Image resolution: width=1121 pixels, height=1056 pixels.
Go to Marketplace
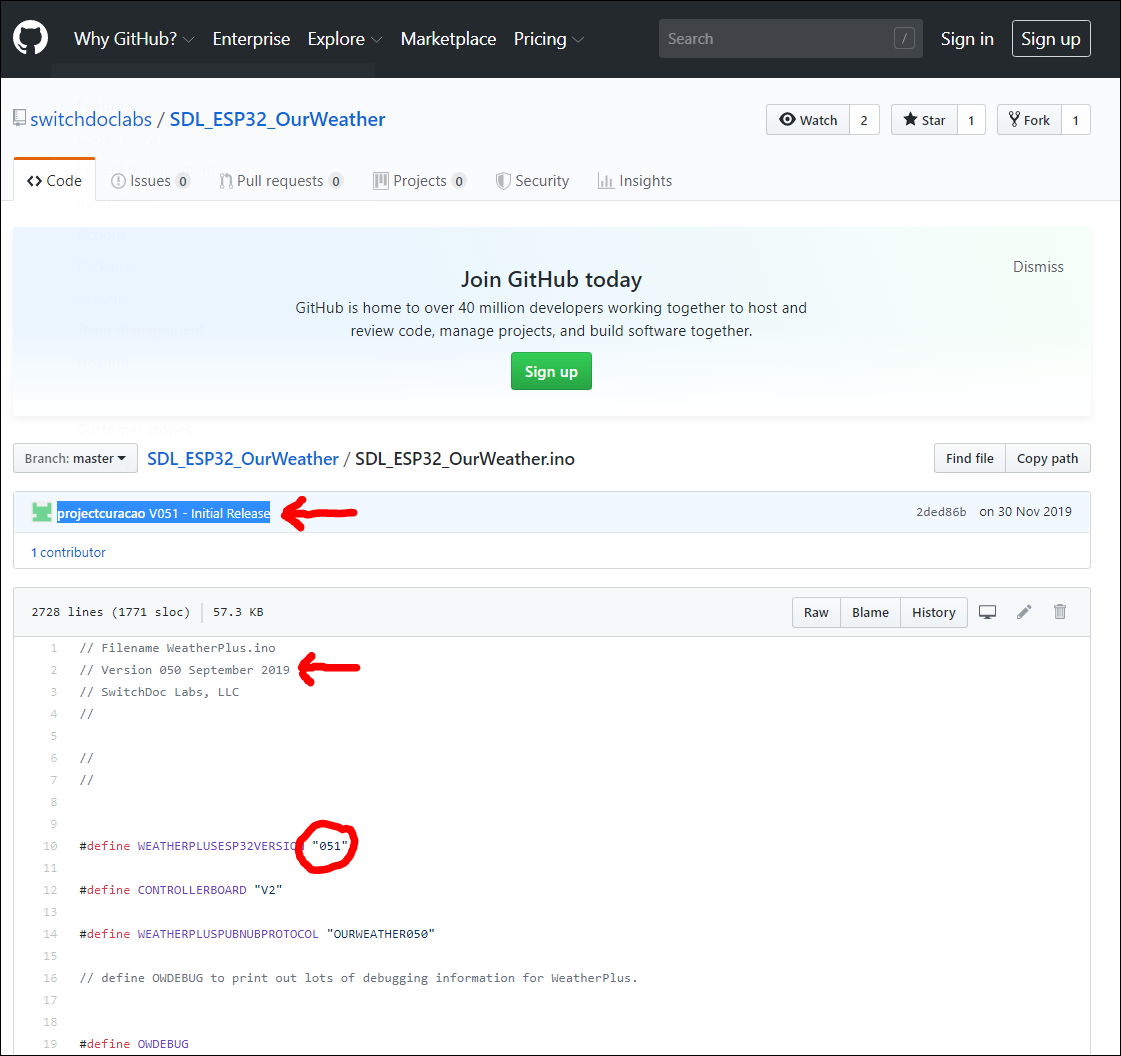[448, 39]
